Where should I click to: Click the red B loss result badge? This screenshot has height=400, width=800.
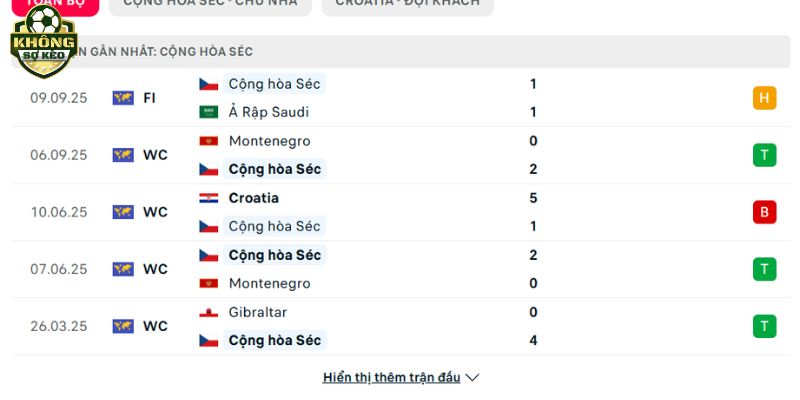click(764, 212)
